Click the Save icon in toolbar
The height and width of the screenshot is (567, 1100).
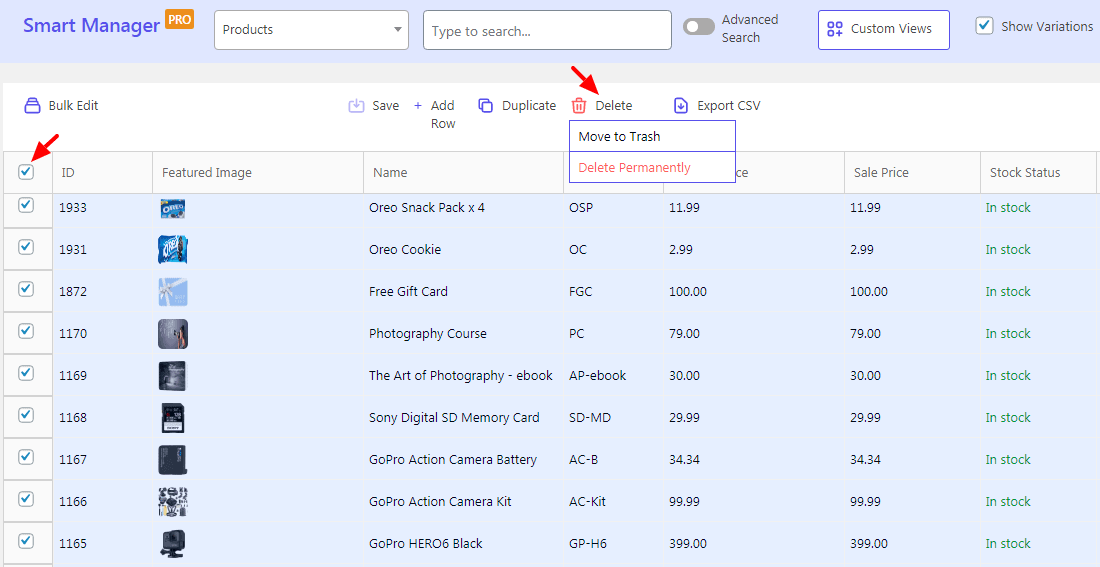coord(356,106)
